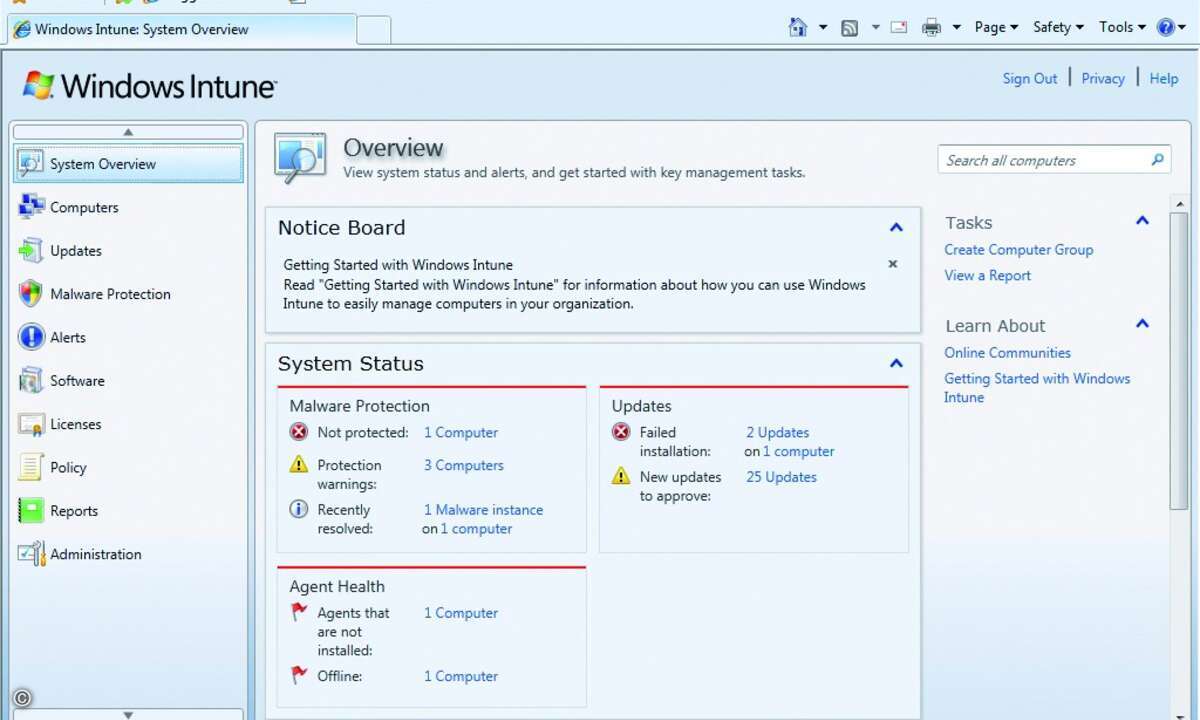
Task: Click the 3 Computers link
Action: 464,466
